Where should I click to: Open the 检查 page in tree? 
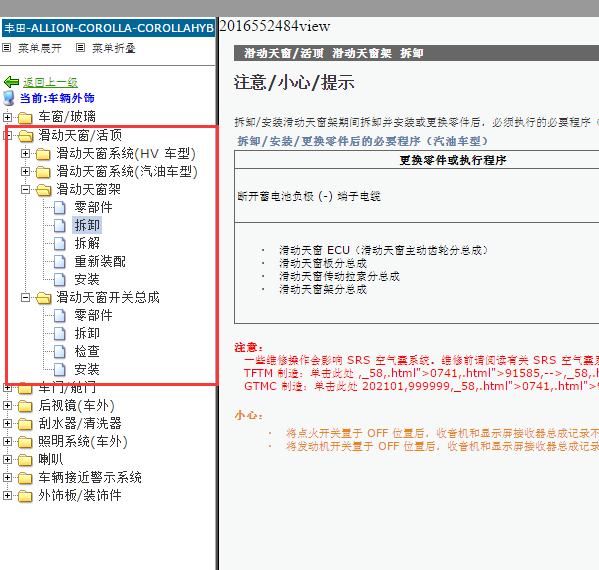click(87, 351)
